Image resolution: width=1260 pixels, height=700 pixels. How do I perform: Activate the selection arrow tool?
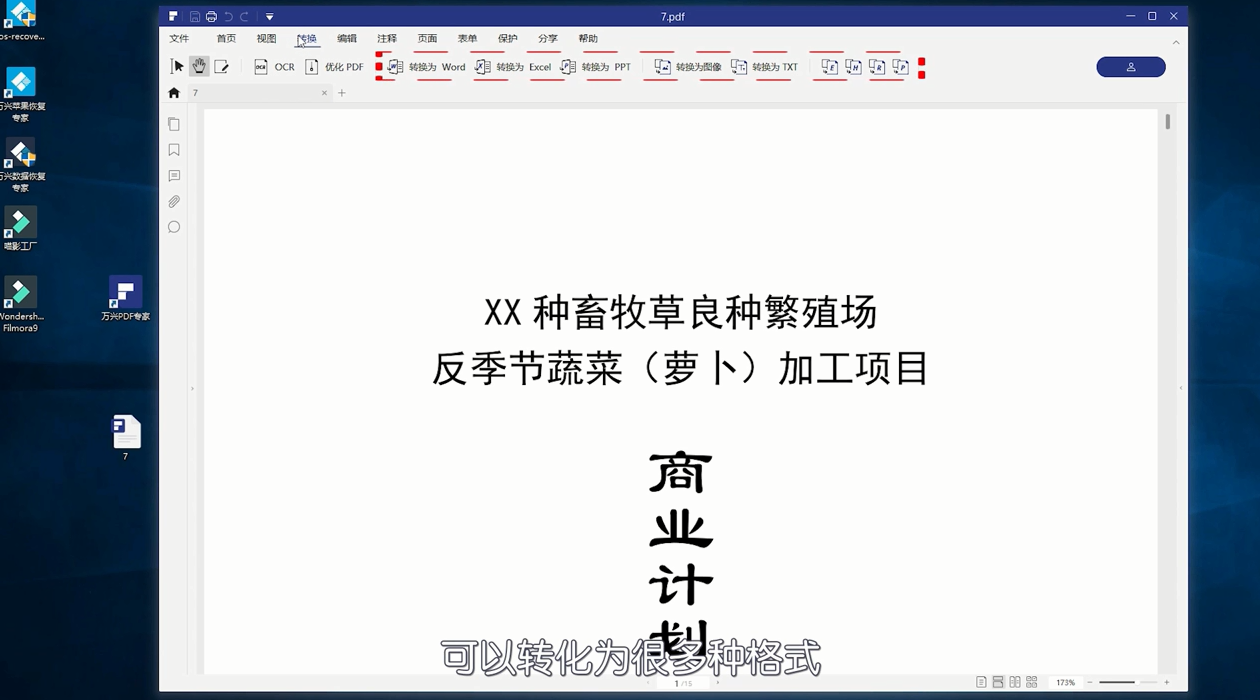coord(177,65)
